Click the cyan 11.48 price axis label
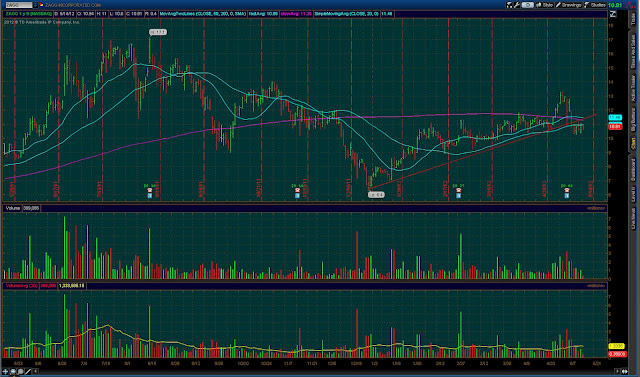This screenshot has width=640, height=377. coord(615,118)
